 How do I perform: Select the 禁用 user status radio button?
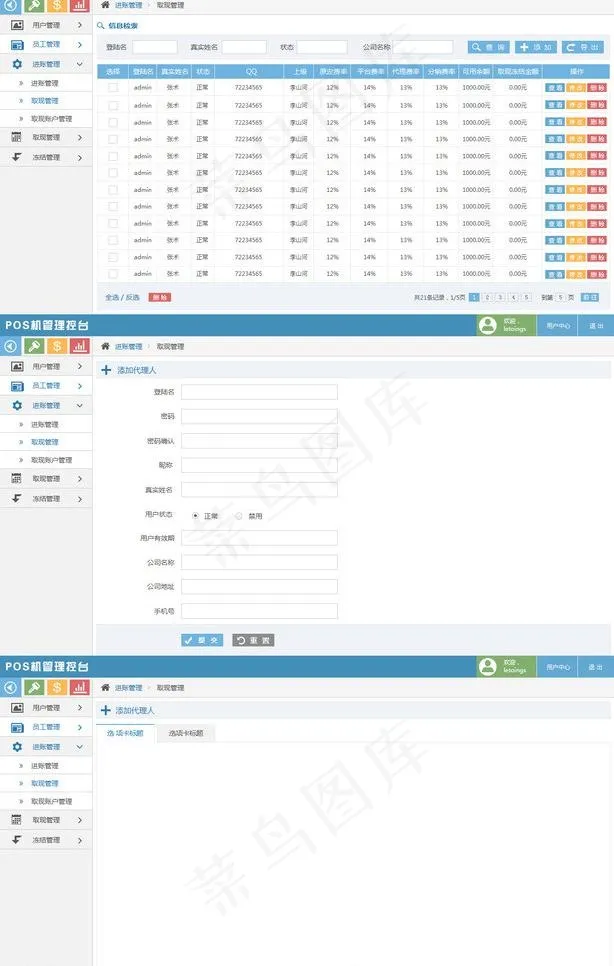(239, 516)
